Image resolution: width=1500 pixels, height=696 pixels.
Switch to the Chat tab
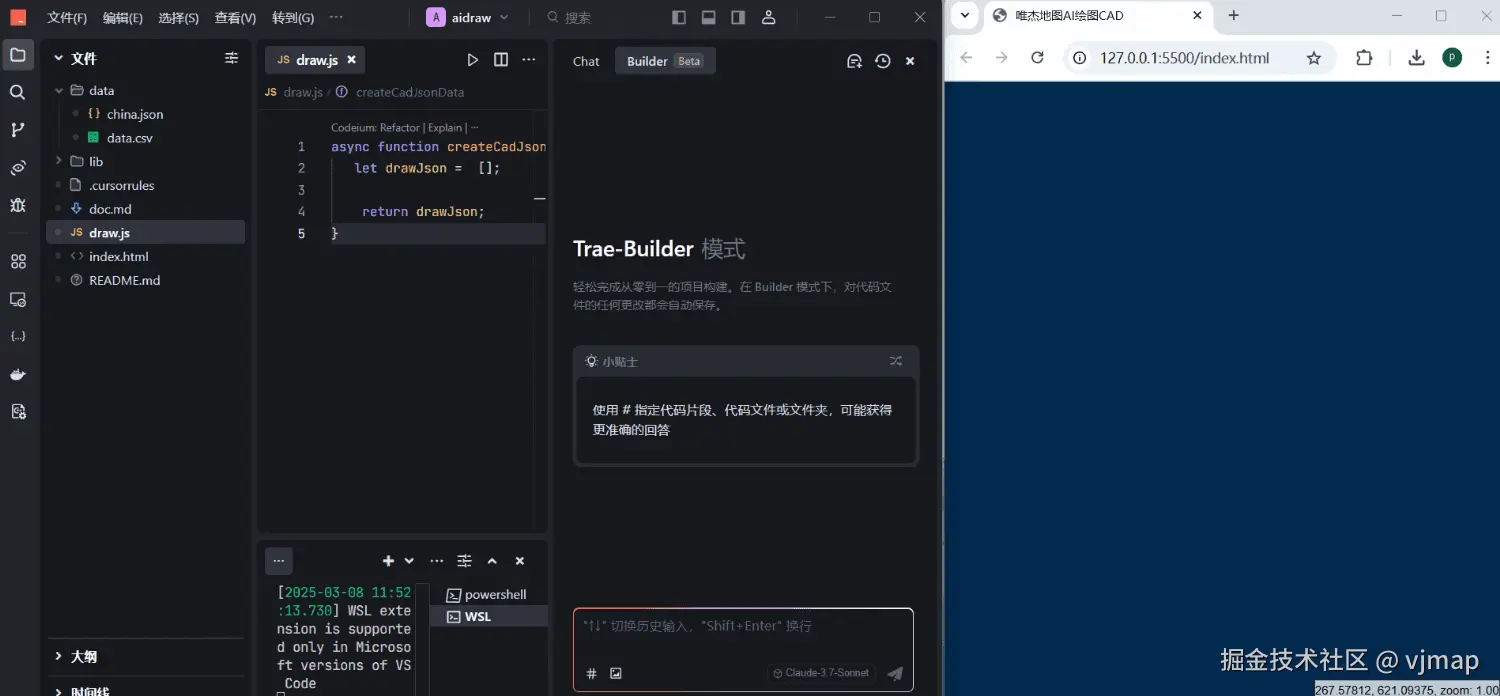586,61
